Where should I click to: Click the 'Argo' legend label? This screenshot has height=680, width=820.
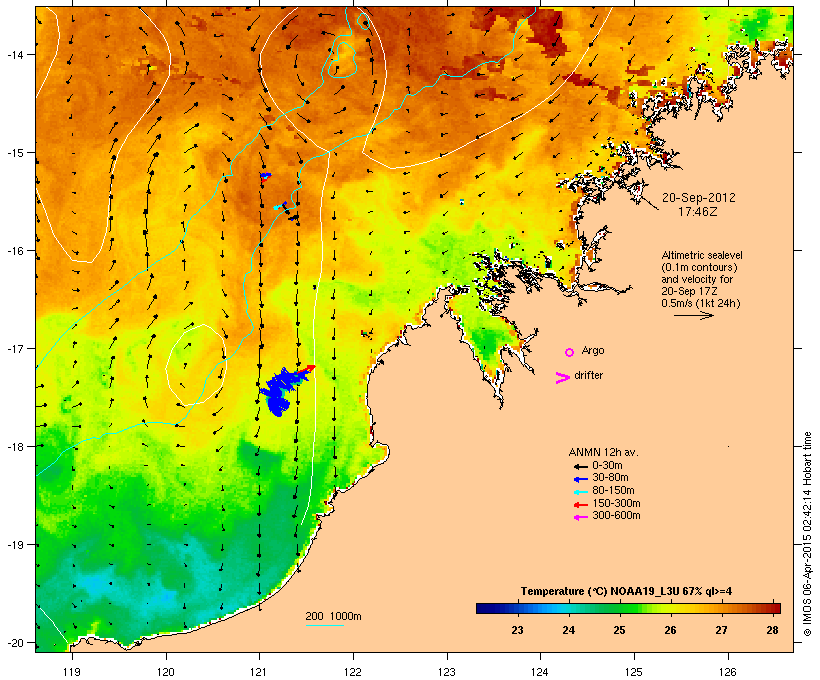click(593, 350)
